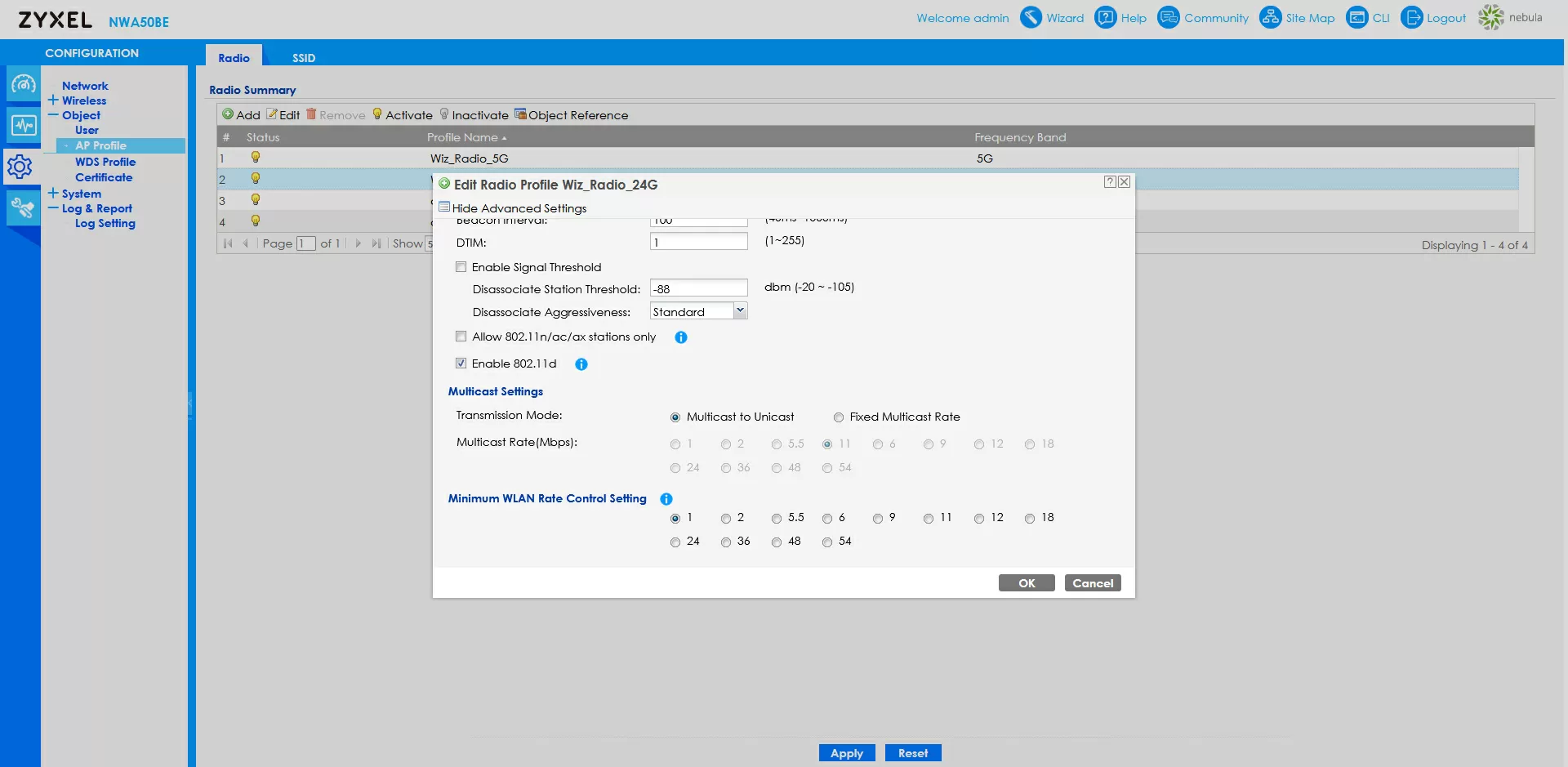Open the Wizard icon in header
Viewport: 1568px width, 767px height.
click(1031, 17)
